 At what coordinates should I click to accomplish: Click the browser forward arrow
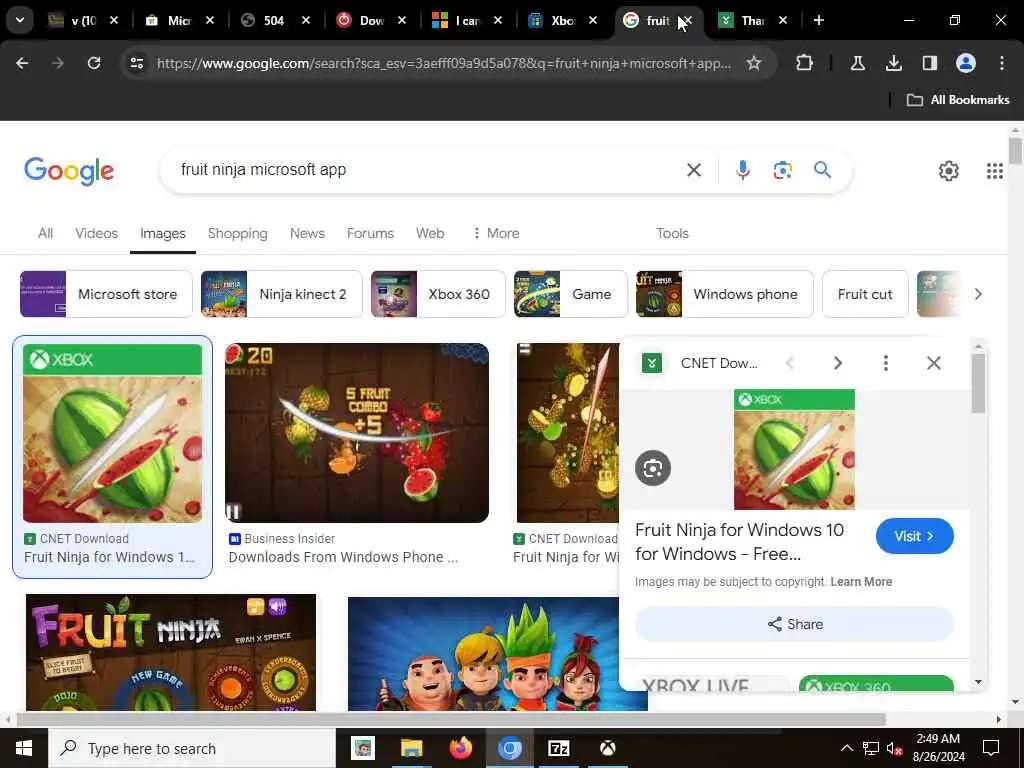58,63
